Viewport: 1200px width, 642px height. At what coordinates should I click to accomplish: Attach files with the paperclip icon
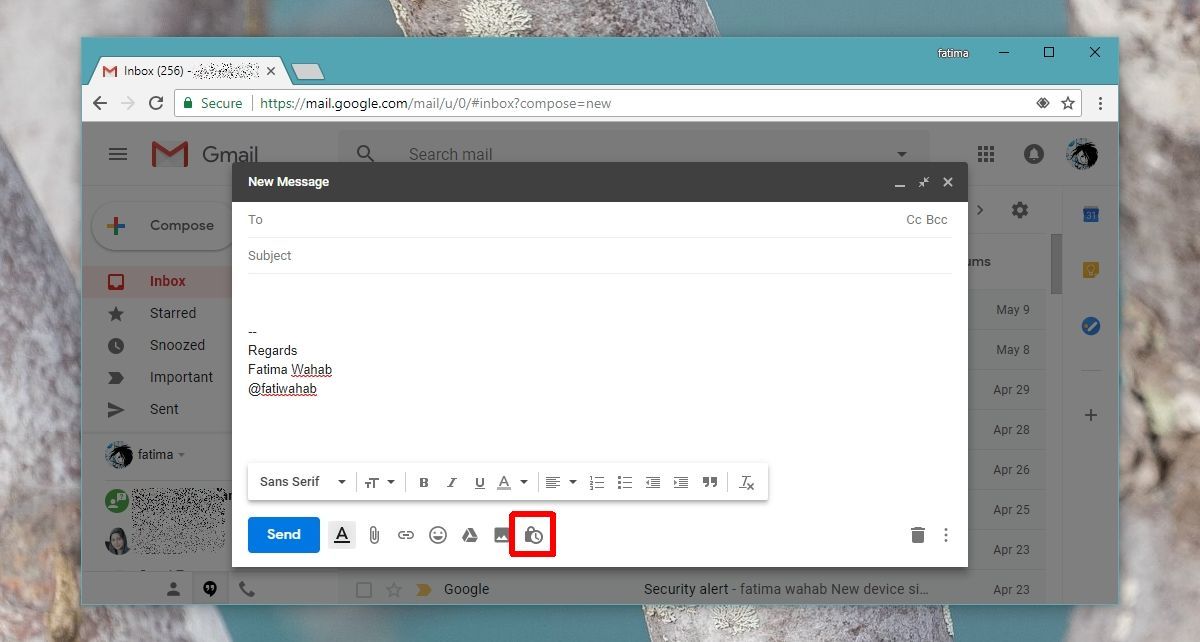tap(374, 535)
